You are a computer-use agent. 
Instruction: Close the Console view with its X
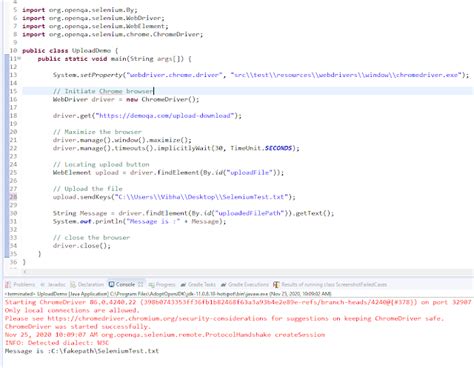(x=140, y=284)
